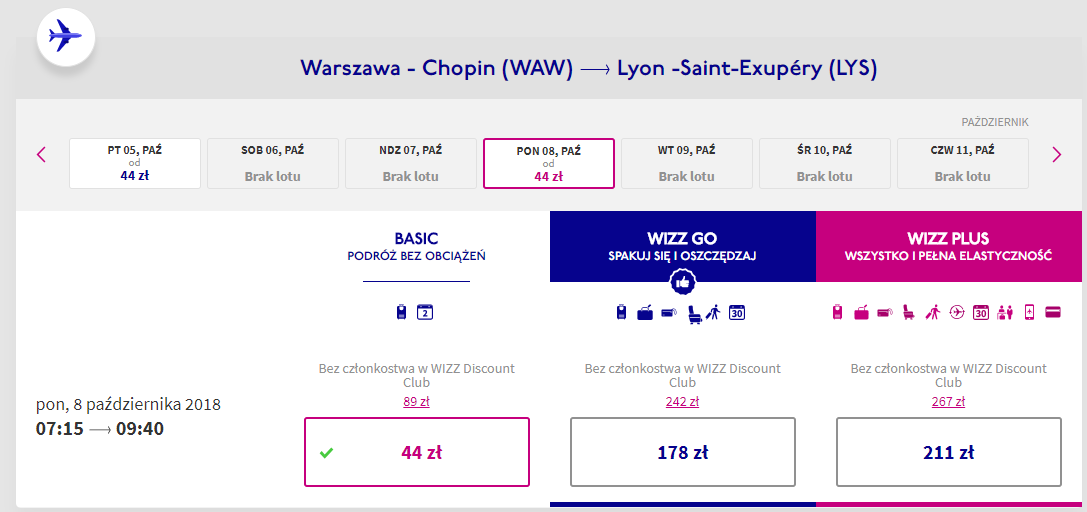Click the airplane logo icon
Image resolution: width=1087 pixels, height=512 pixels.
65,38
